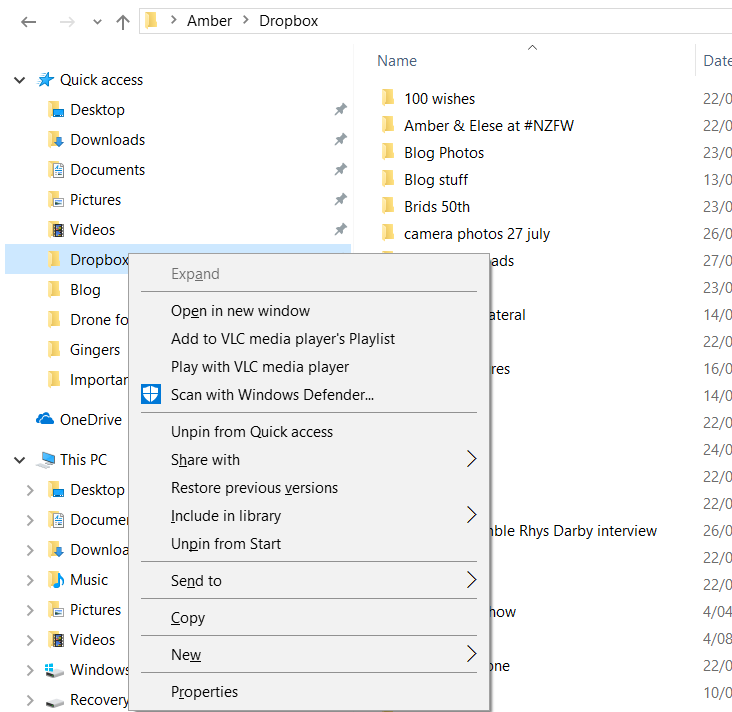This screenshot has height=712, width=732.
Task: Sort by the Name column header
Action: [x=397, y=61]
